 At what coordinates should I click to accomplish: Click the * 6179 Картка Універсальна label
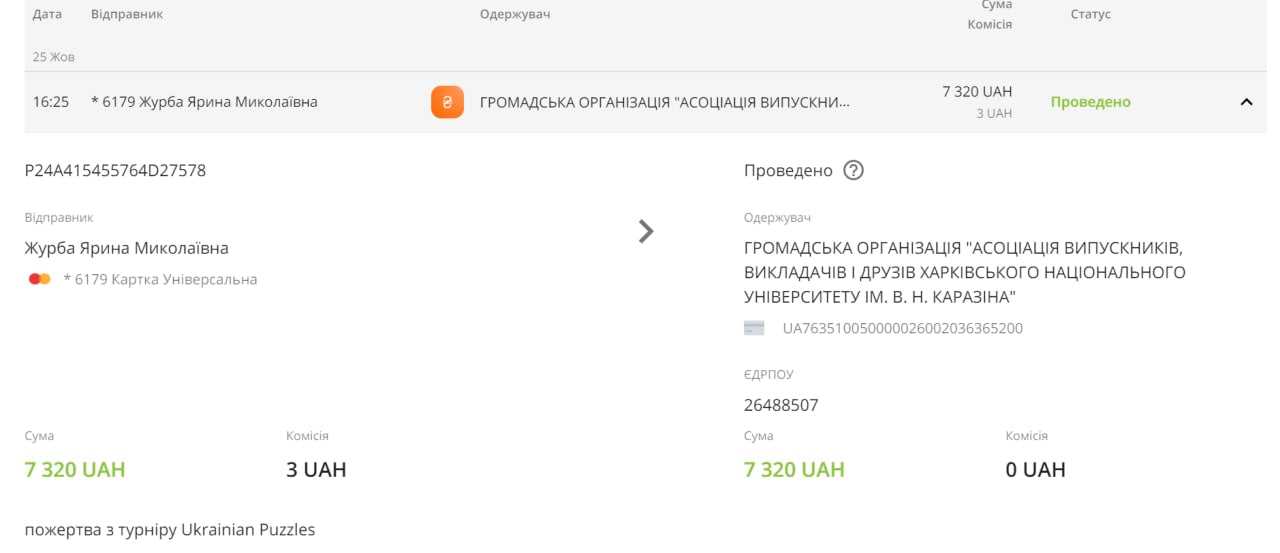click(160, 279)
